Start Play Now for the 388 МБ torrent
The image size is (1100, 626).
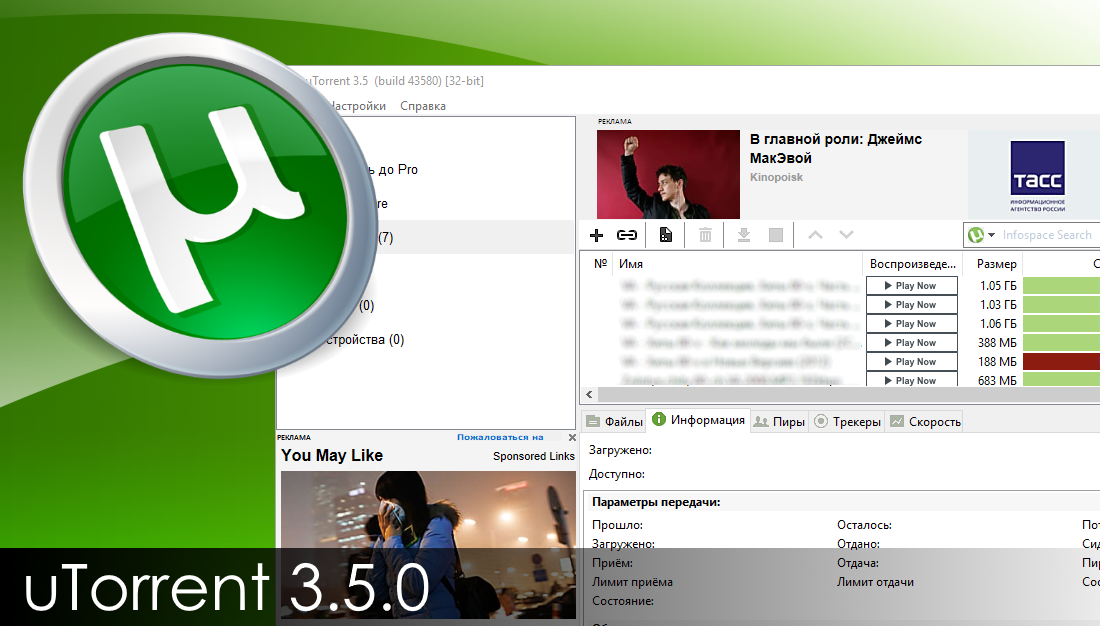tap(911, 342)
